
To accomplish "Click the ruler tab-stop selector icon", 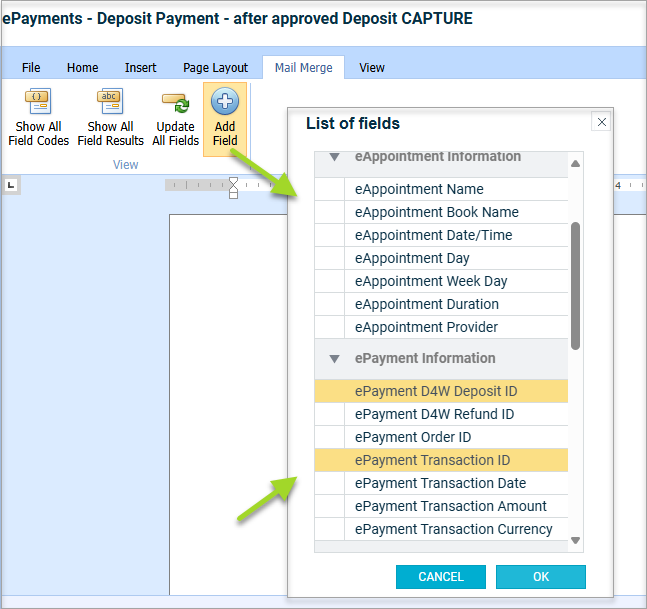I will (x=10, y=184).
